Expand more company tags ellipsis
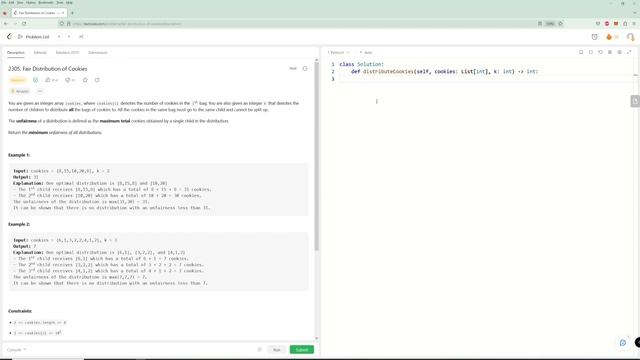The width and height of the screenshot is (640, 360). (40, 91)
